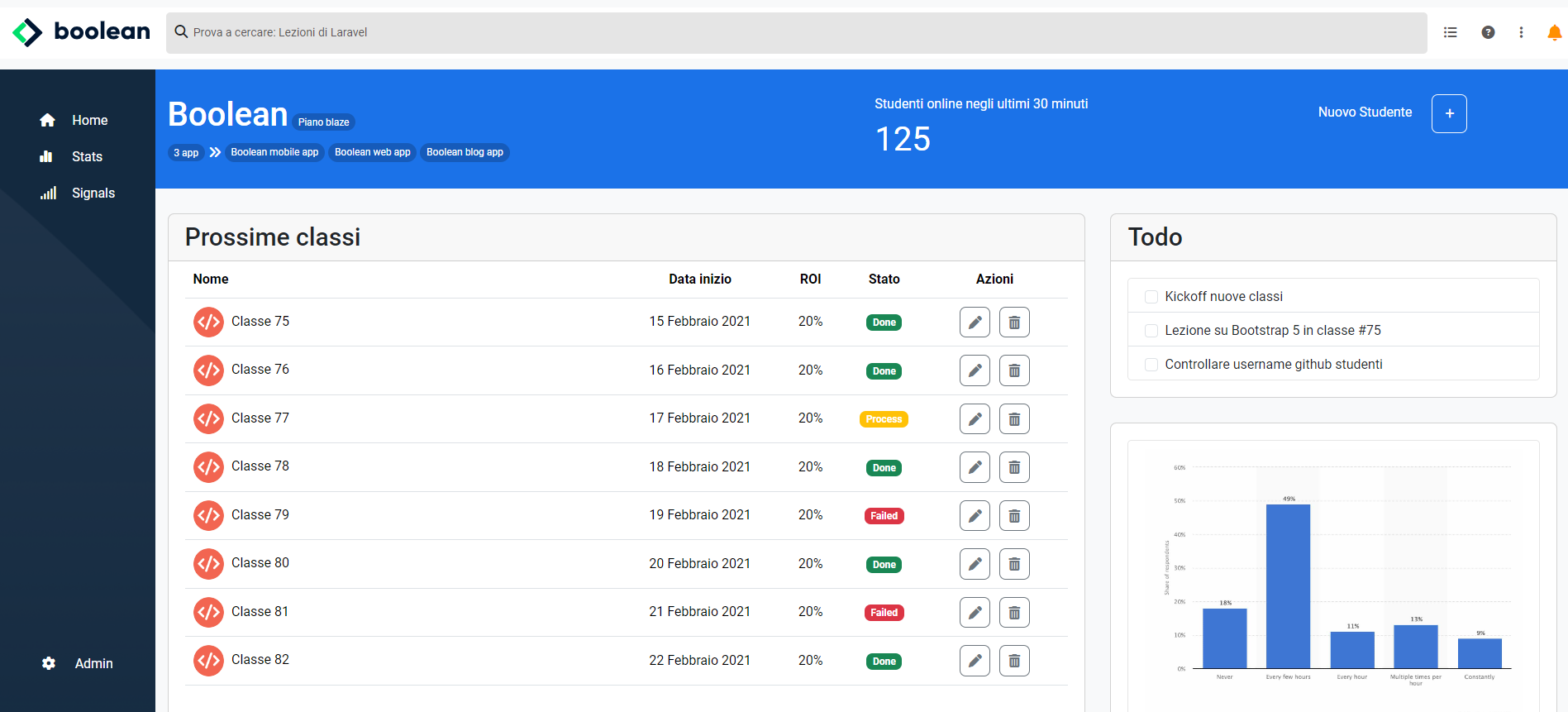Open the help question mark icon
Viewport: 1568px width, 712px height.
(x=1488, y=32)
